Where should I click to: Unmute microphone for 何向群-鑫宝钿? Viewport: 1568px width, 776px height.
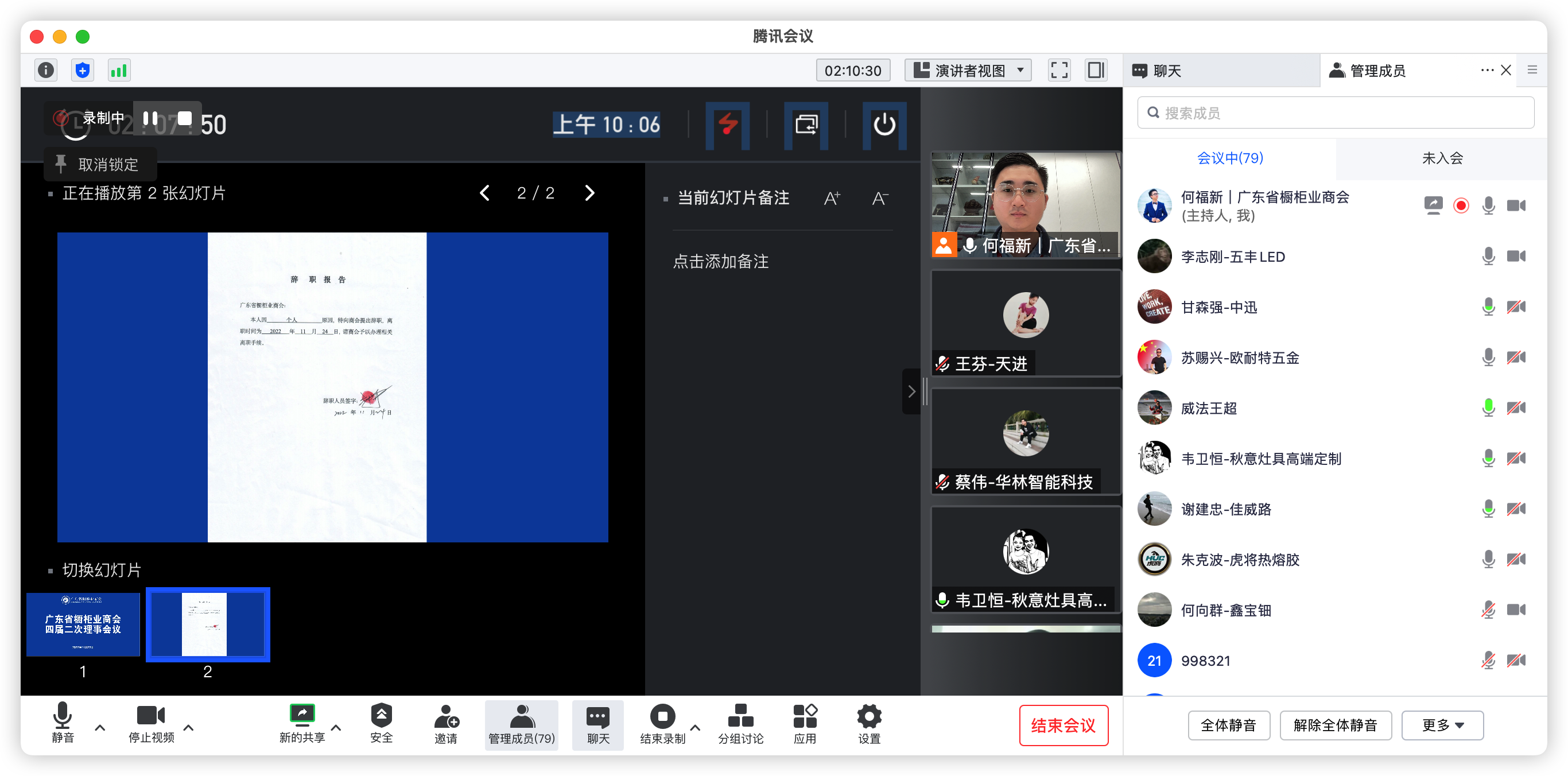(x=1488, y=610)
